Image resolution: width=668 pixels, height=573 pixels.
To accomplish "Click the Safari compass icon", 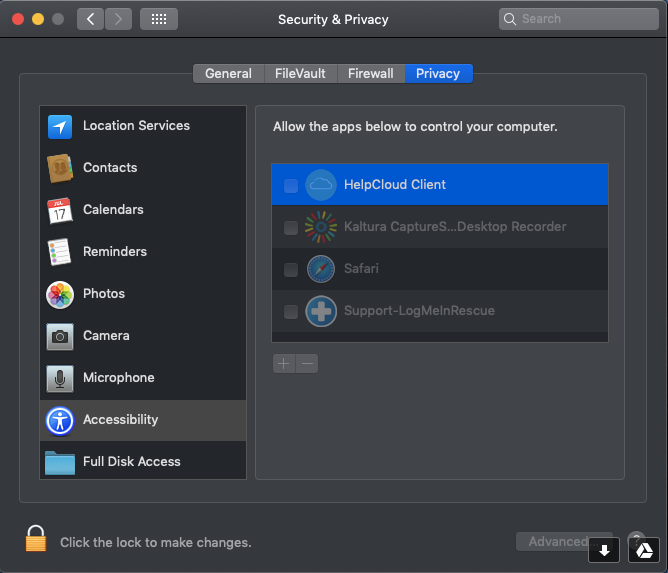I will click(x=321, y=269).
